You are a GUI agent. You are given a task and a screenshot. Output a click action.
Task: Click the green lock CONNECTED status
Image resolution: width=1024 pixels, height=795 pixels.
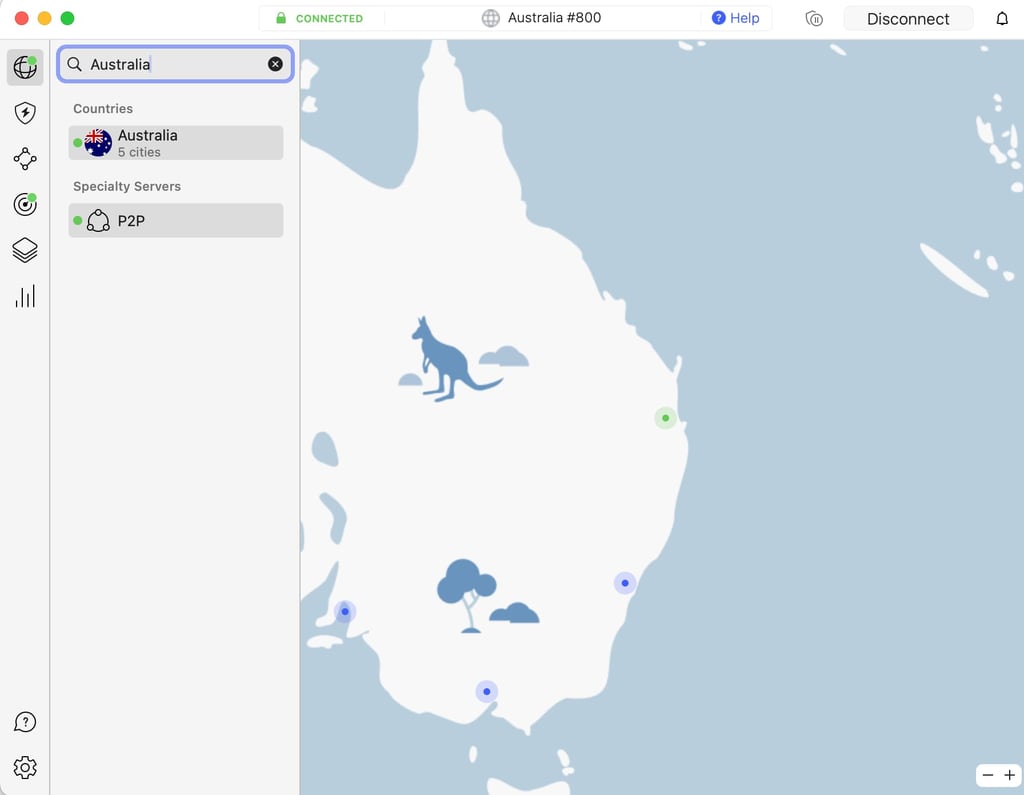pos(319,18)
